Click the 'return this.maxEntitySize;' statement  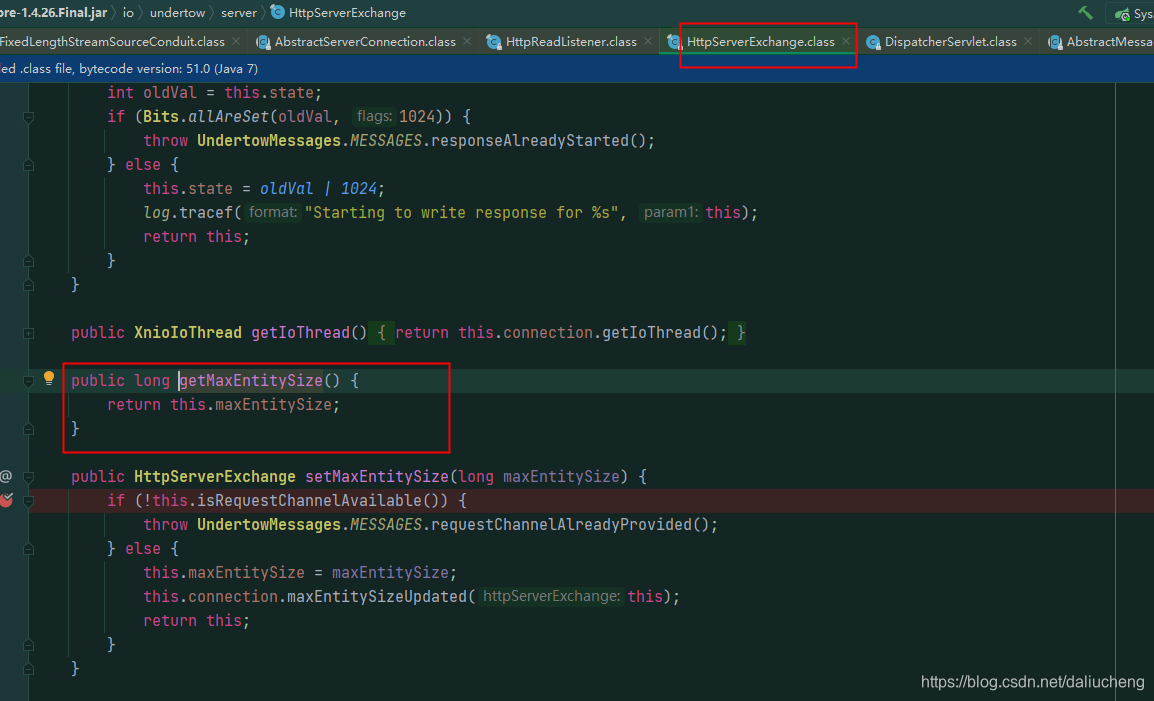pyautogui.click(x=224, y=404)
